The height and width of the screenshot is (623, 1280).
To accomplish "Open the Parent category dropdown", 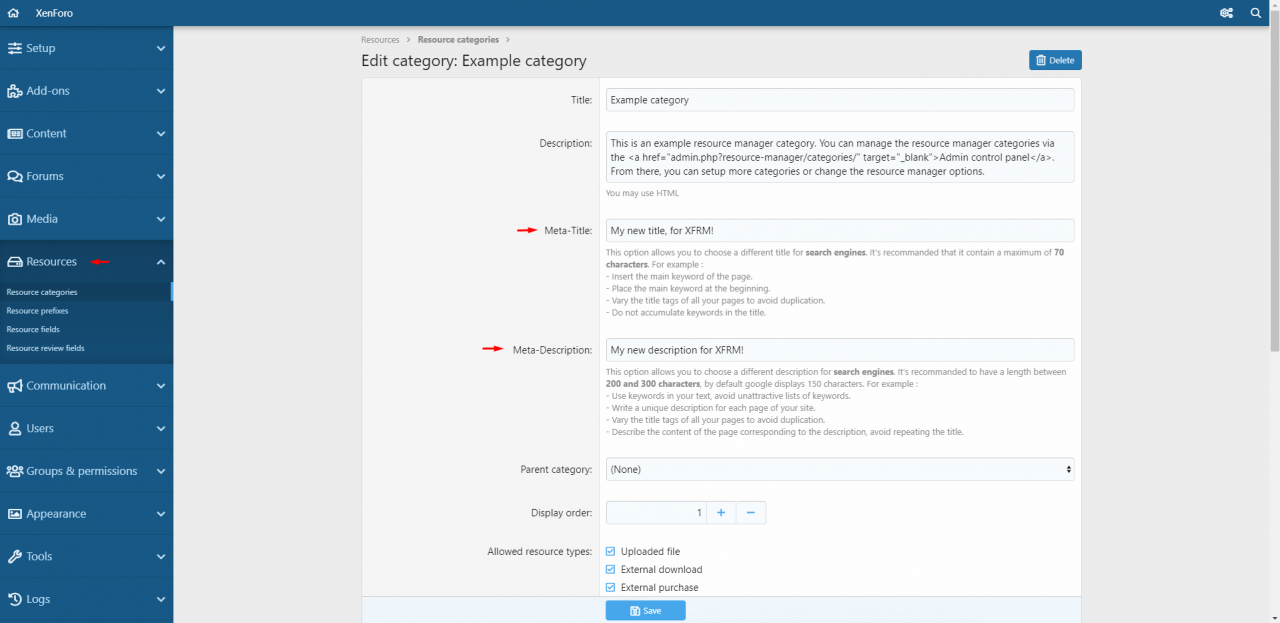I will (840, 469).
